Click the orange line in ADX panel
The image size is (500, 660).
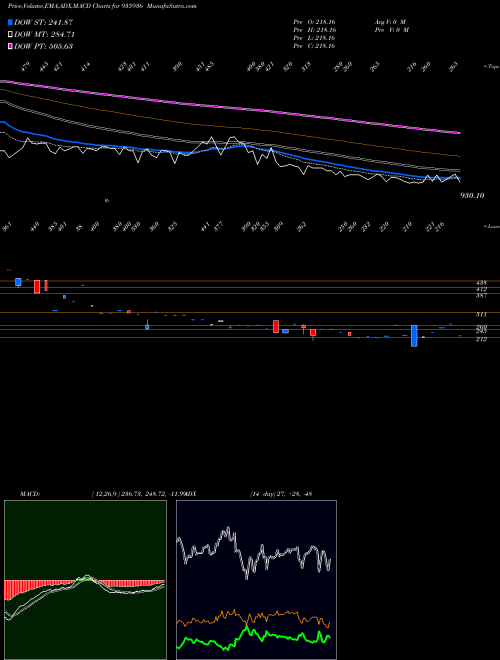point(253,618)
